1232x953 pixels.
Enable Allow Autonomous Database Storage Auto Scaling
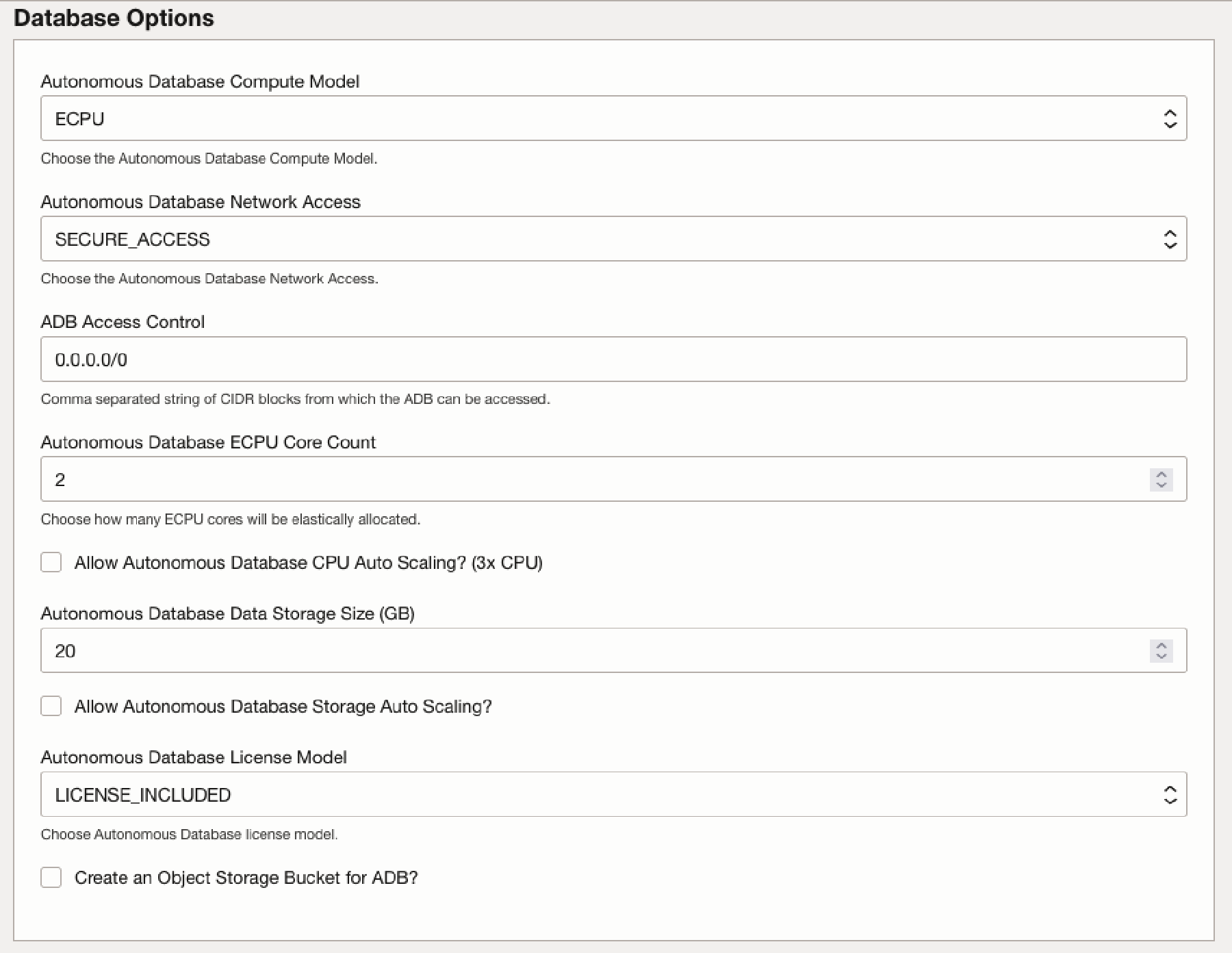51,707
